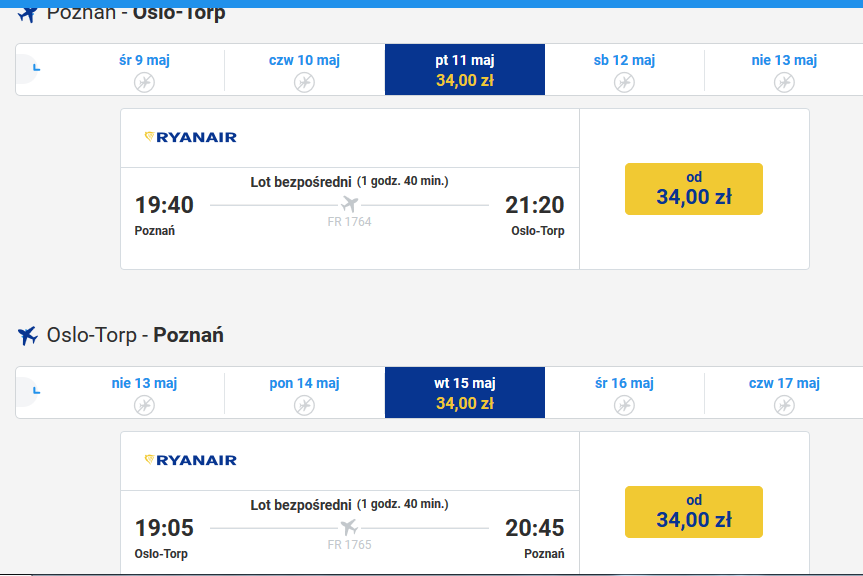The height and width of the screenshot is (576, 863).
Task: Click the Ryanair logo on return flight card
Action: [190, 460]
